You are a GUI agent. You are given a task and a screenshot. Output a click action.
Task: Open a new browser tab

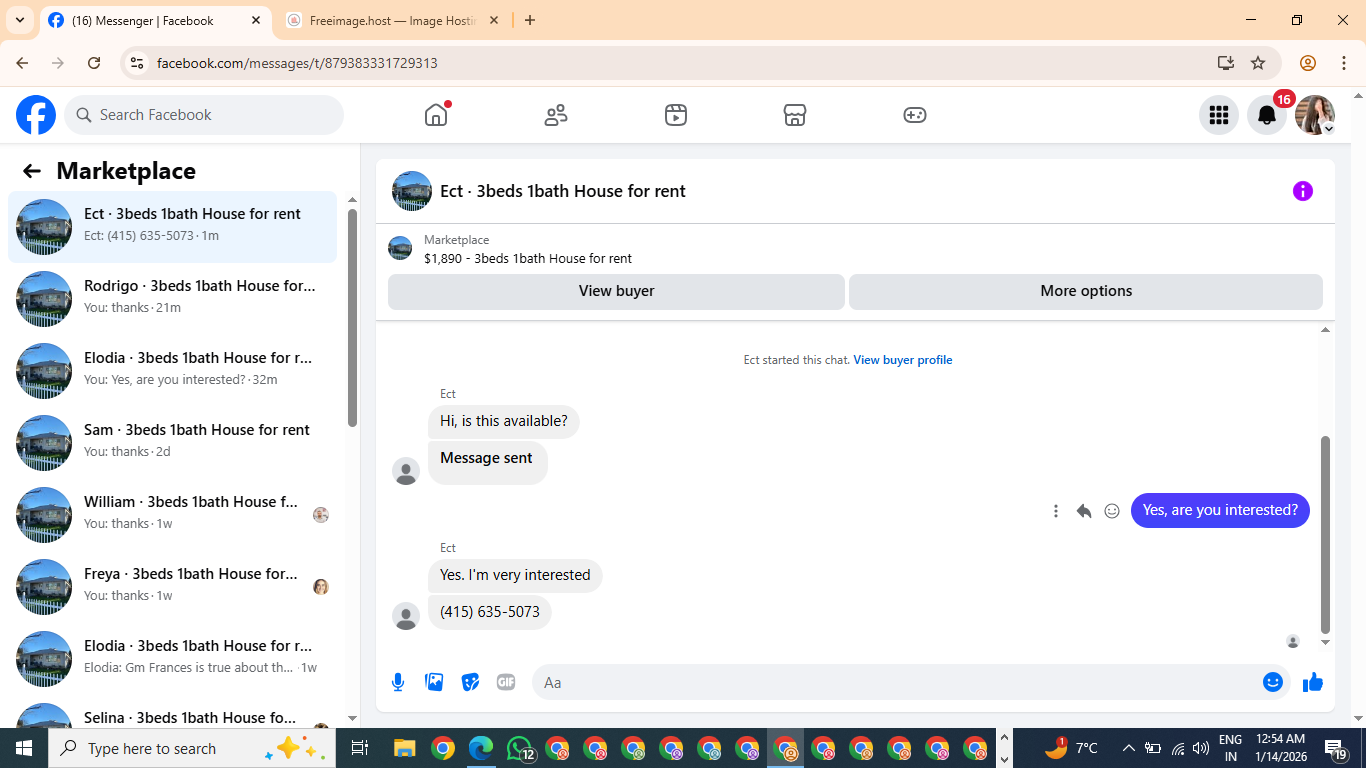(x=530, y=20)
